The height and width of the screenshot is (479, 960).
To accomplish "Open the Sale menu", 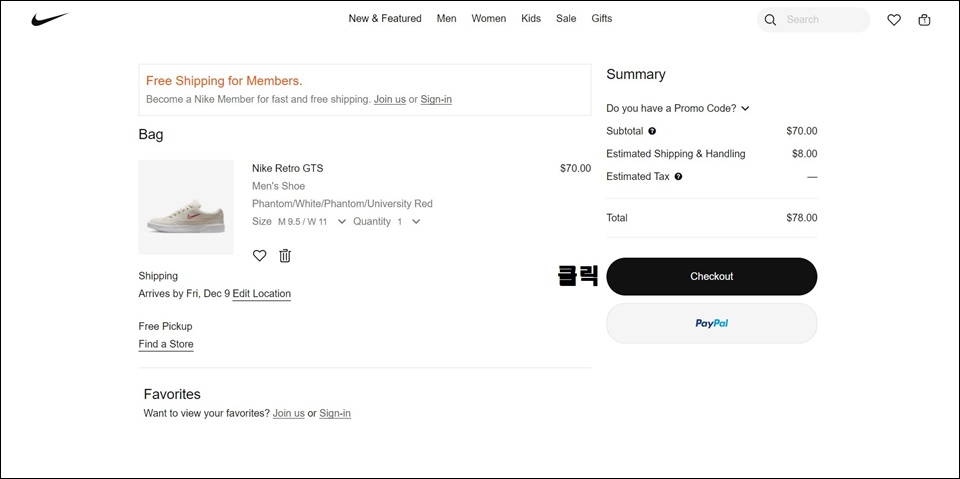I will tap(566, 18).
